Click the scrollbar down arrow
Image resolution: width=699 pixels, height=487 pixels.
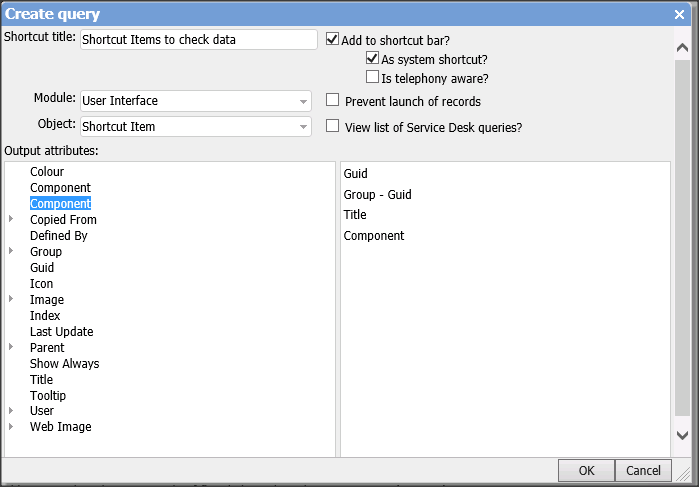tap(683, 435)
